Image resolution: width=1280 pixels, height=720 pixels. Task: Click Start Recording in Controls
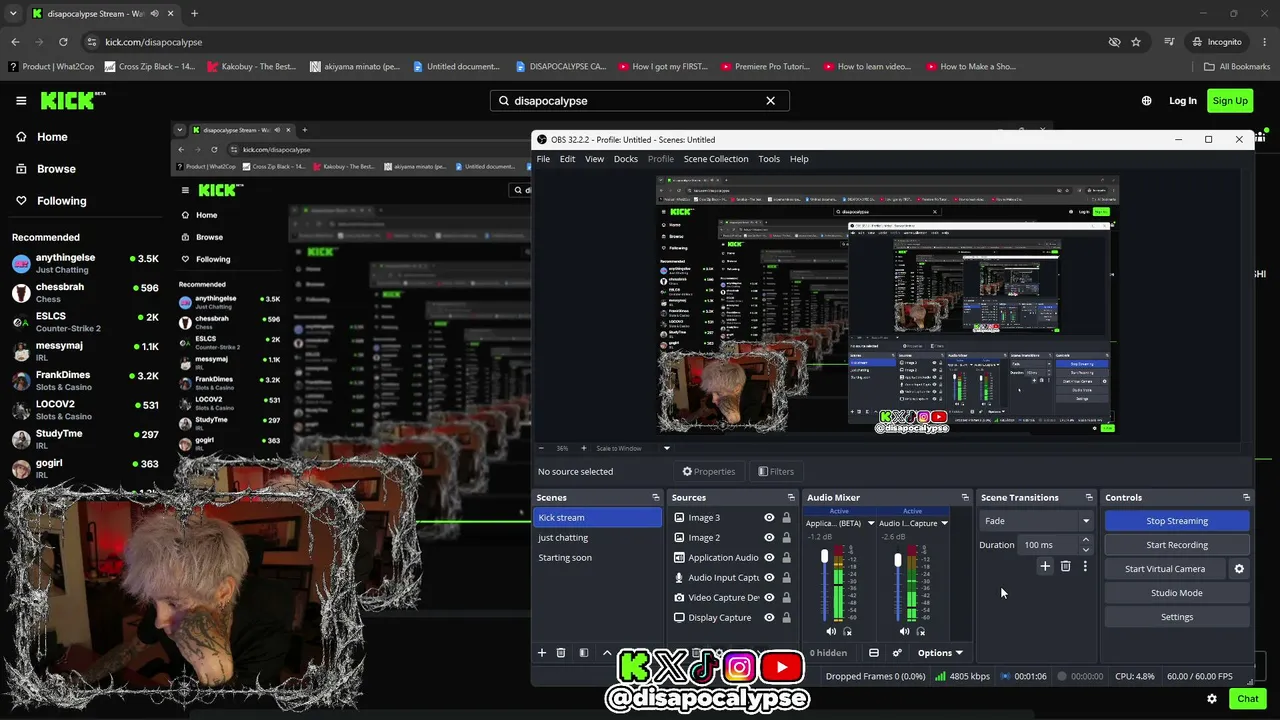[1177, 545]
